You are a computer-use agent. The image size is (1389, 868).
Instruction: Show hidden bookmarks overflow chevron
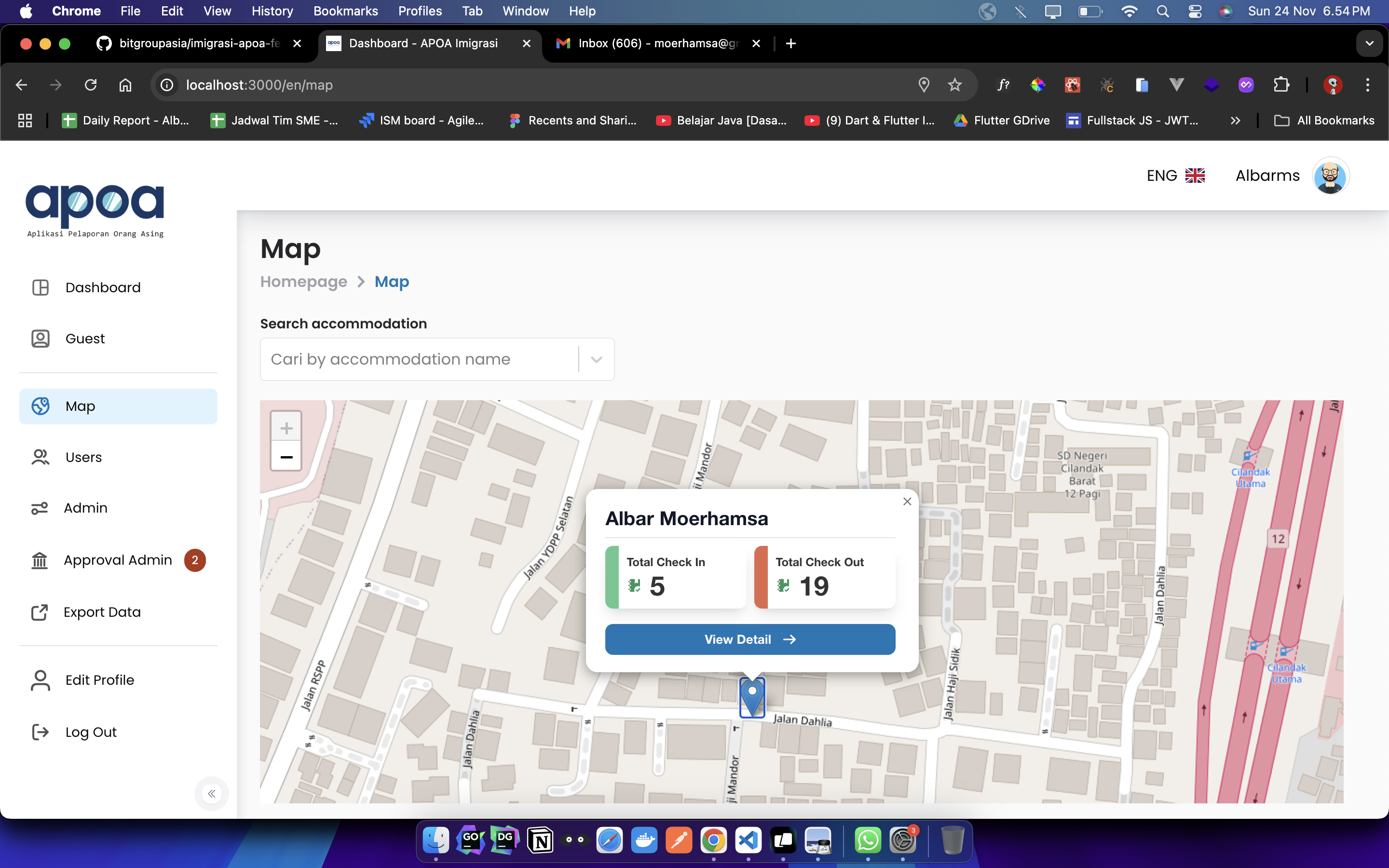tap(1235, 121)
